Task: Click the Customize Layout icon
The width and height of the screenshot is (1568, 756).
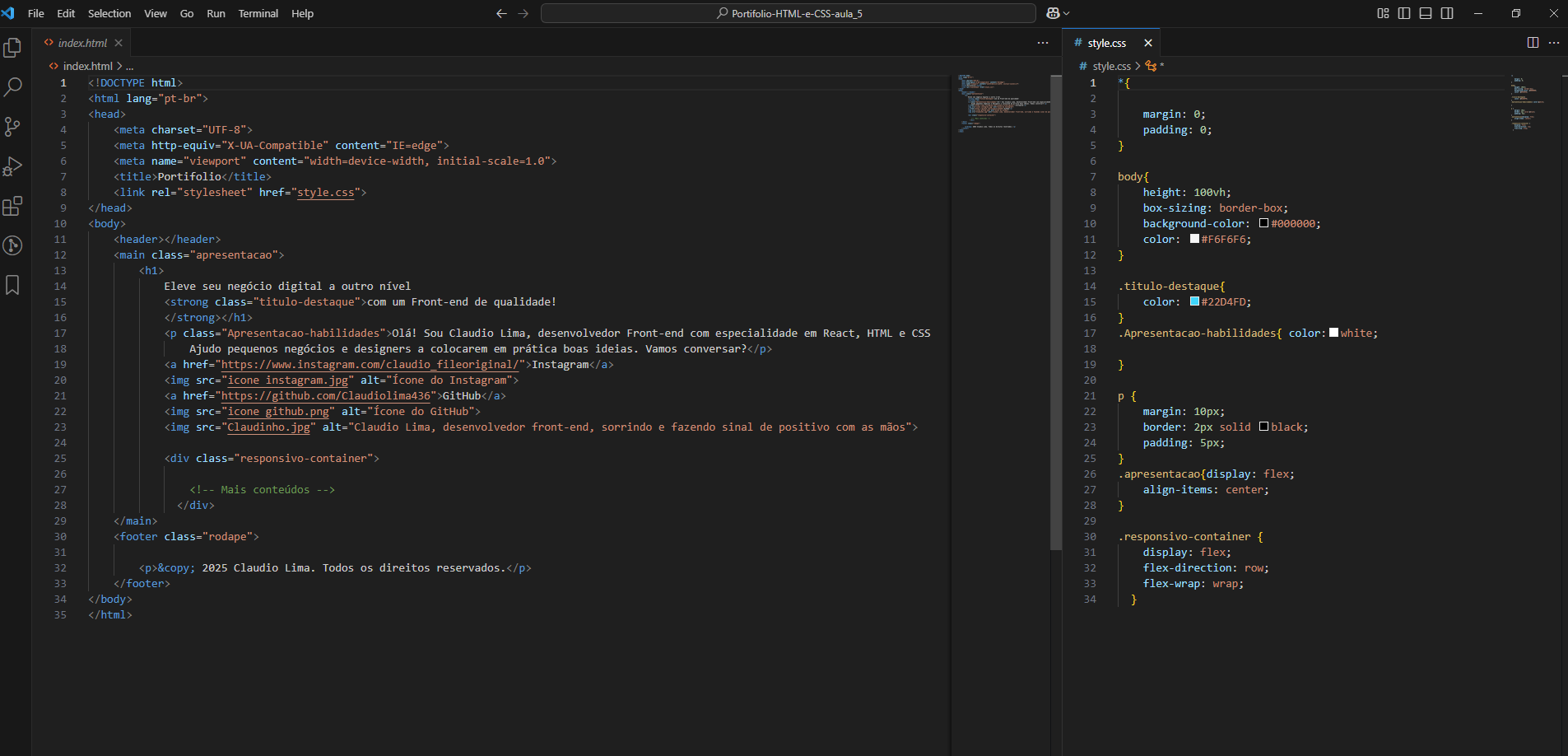Action: pyautogui.click(x=1383, y=13)
